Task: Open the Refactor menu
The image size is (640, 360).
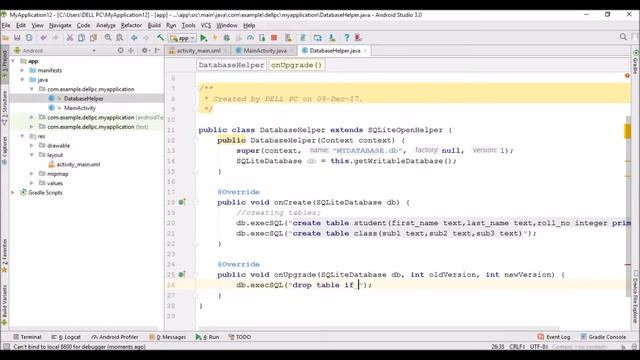Action: (131, 25)
